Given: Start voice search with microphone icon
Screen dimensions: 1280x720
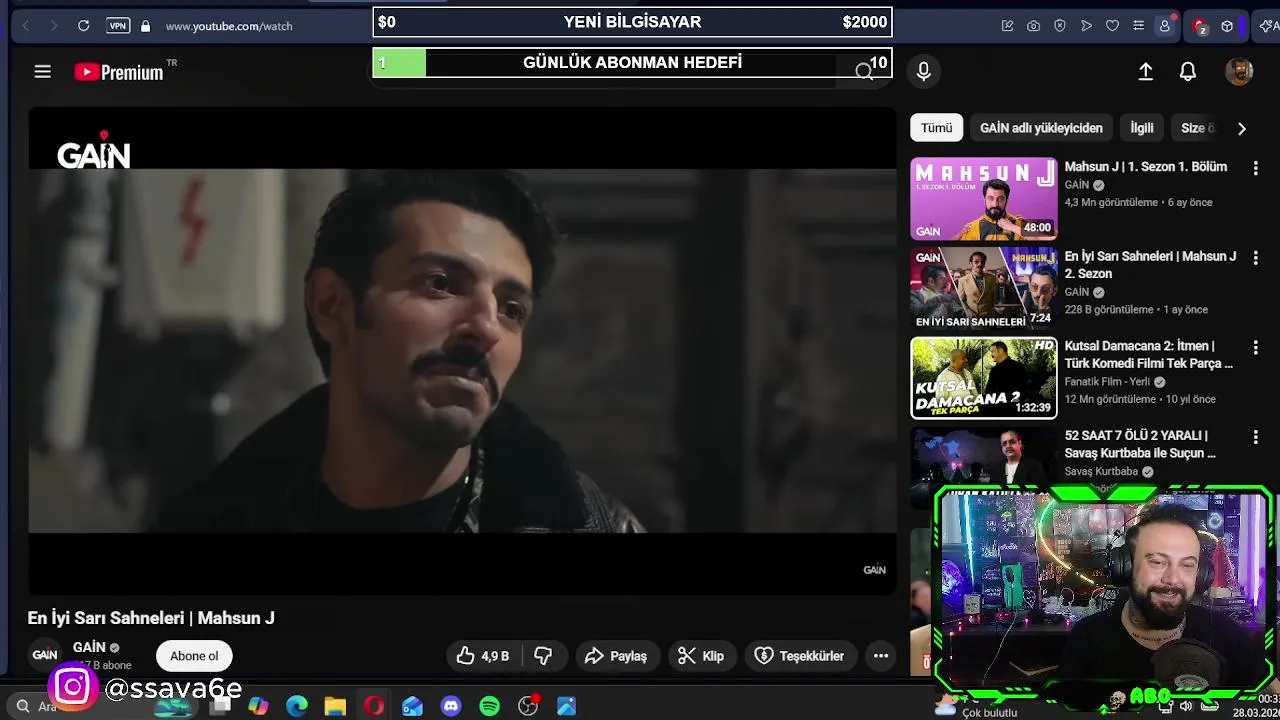Looking at the screenshot, I should point(924,71).
